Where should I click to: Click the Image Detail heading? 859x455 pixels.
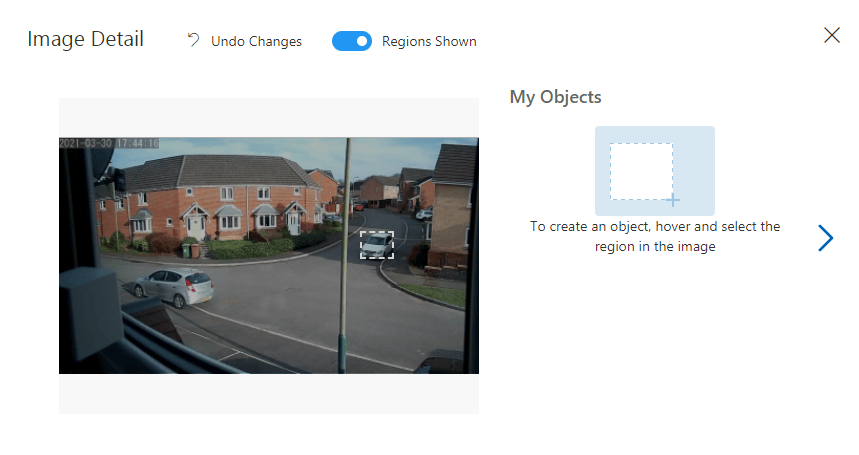pos(85,39)
